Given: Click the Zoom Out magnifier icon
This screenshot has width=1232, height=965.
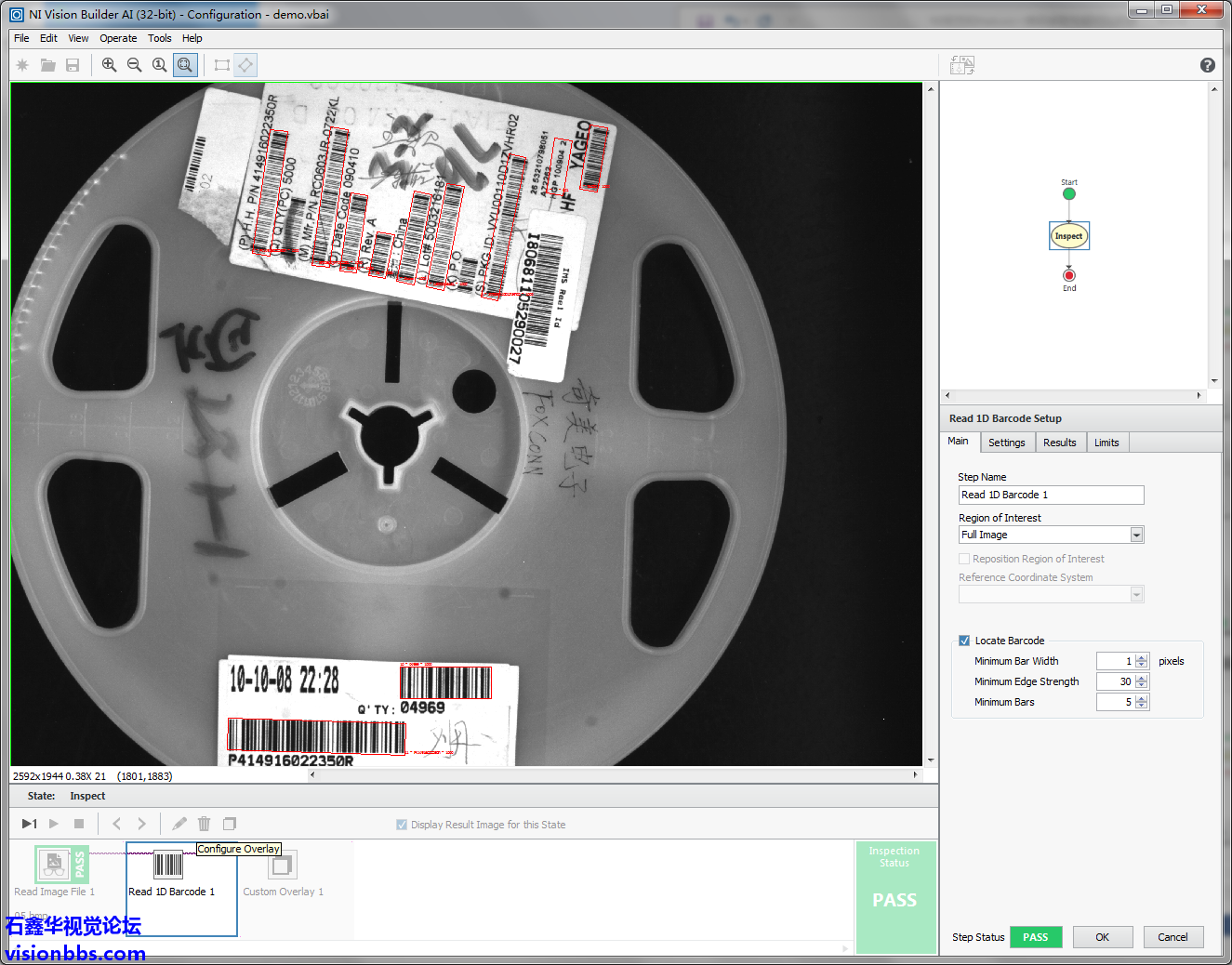Looking at the screenshot, I should (x=134, y=65).
